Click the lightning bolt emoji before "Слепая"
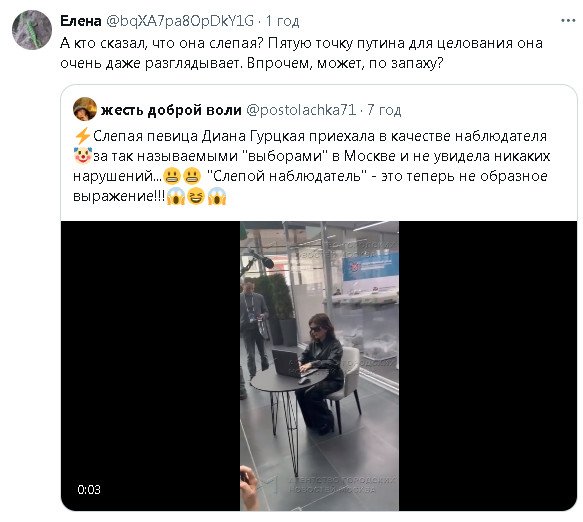Screen dimensions: 583x522 click(82, 136)
